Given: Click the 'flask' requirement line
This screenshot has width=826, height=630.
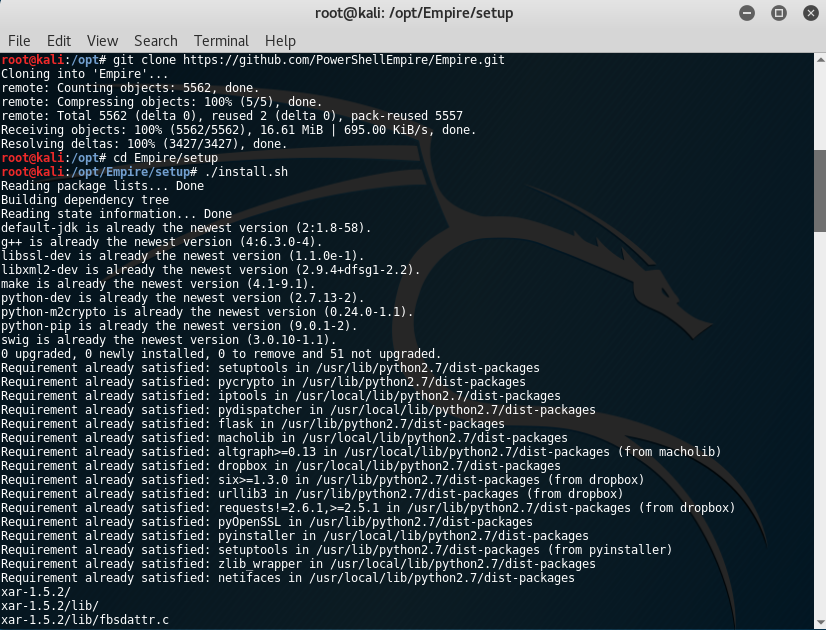Looking at the screenshot, I should pyautogui.click(x=253, y=424).
